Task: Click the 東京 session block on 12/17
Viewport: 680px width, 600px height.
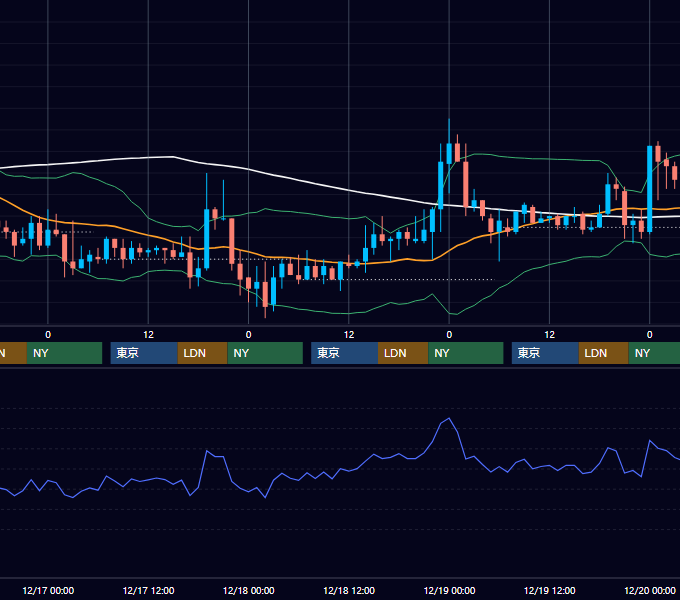Action: pyautogui.click(x=144, y=353)
